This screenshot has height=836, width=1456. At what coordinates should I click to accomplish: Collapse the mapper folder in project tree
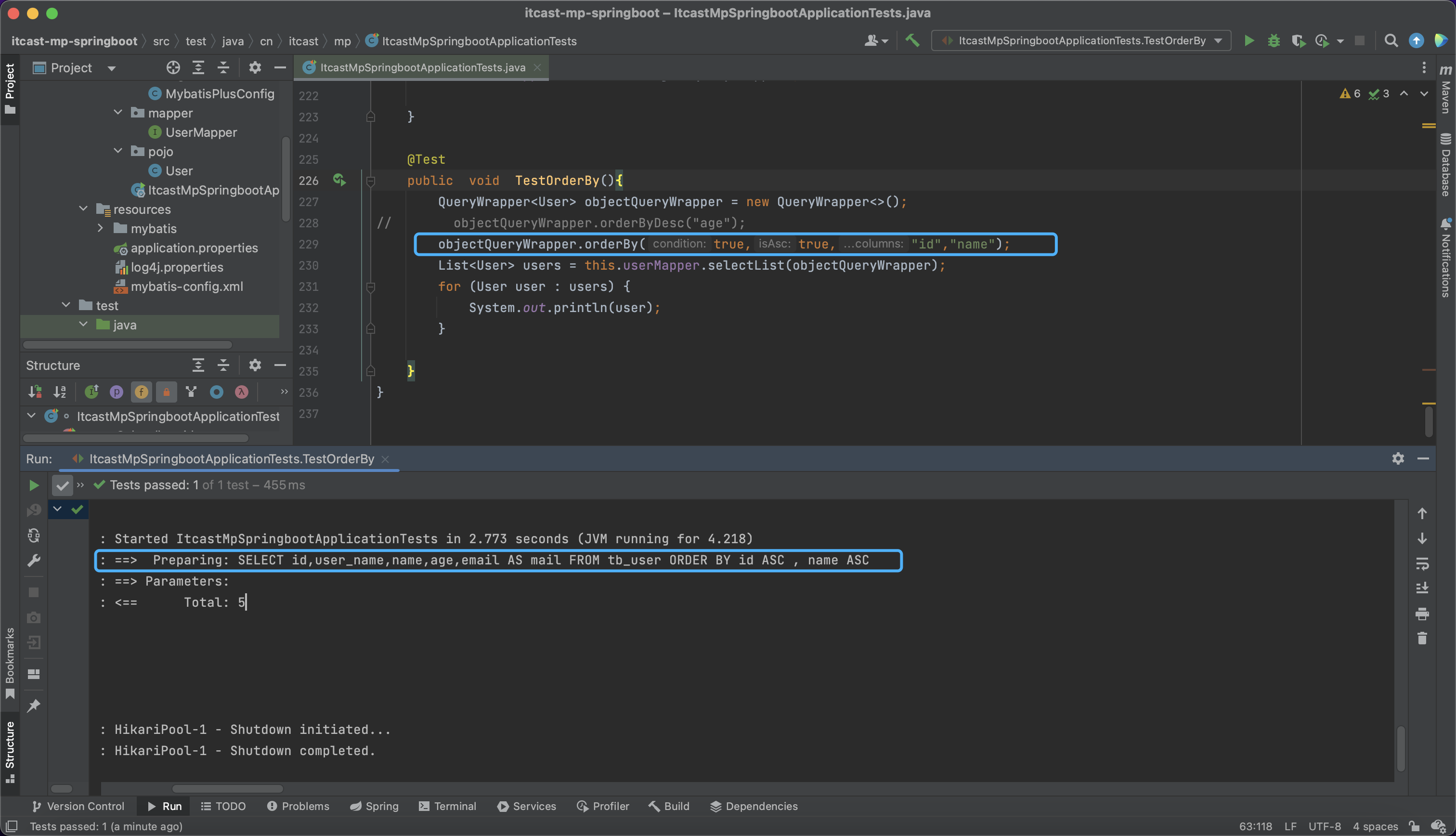tap(118, 113)
